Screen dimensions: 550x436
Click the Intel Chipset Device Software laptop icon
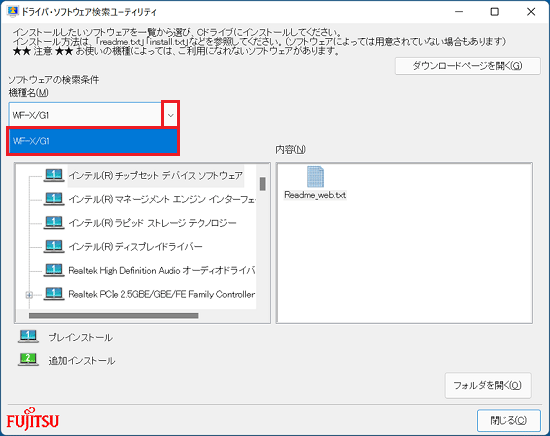54,175
